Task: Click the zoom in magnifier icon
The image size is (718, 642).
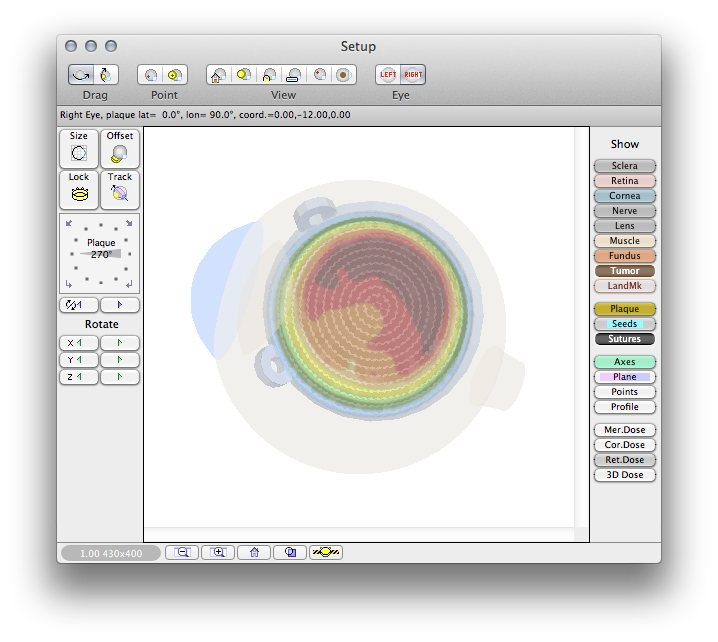Action: pos(218,552)
